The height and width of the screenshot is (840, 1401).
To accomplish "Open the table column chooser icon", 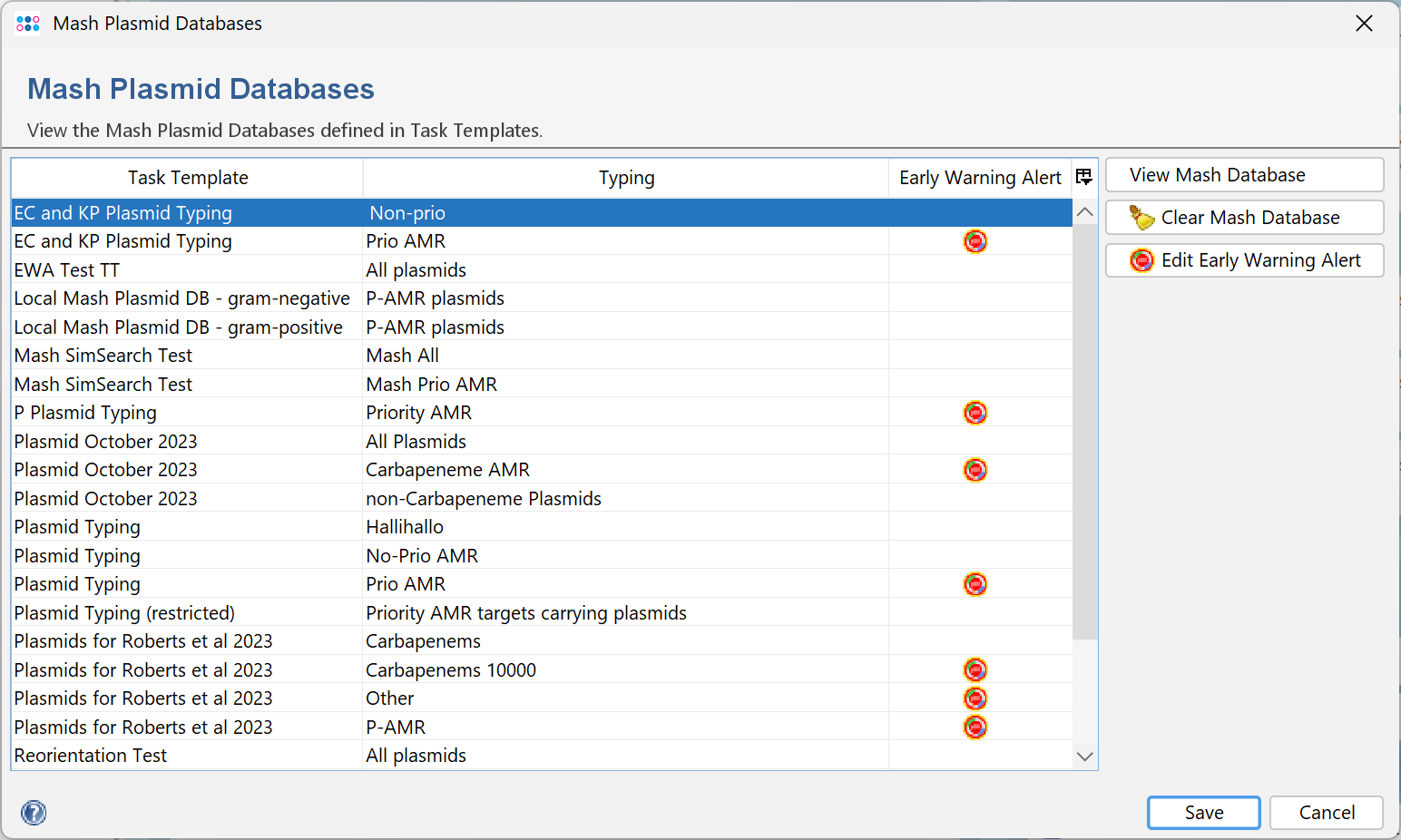I will 1083,177.
